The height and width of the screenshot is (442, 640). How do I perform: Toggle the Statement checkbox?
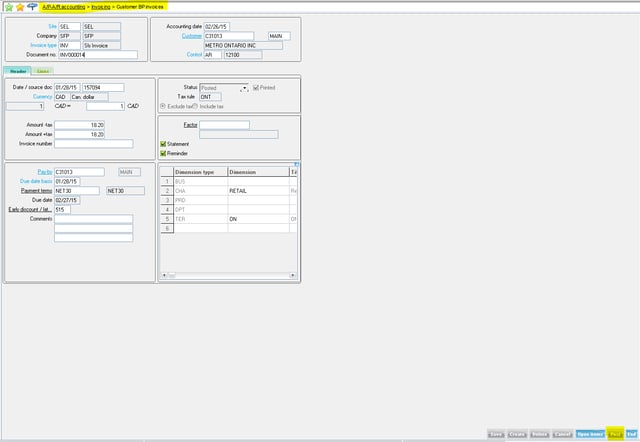(x=164, y=143)
